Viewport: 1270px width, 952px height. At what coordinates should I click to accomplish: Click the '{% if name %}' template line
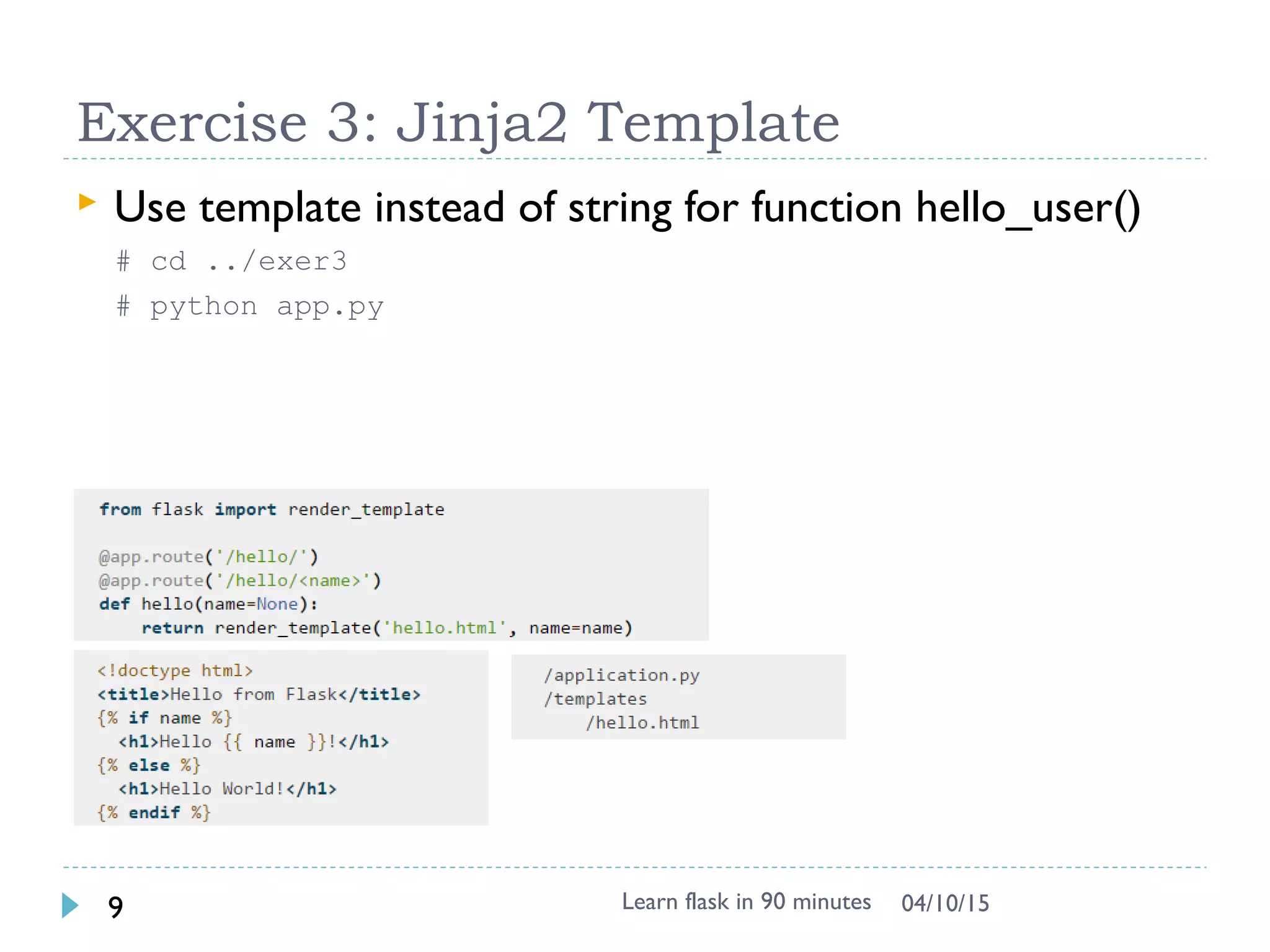pos(164,718)
